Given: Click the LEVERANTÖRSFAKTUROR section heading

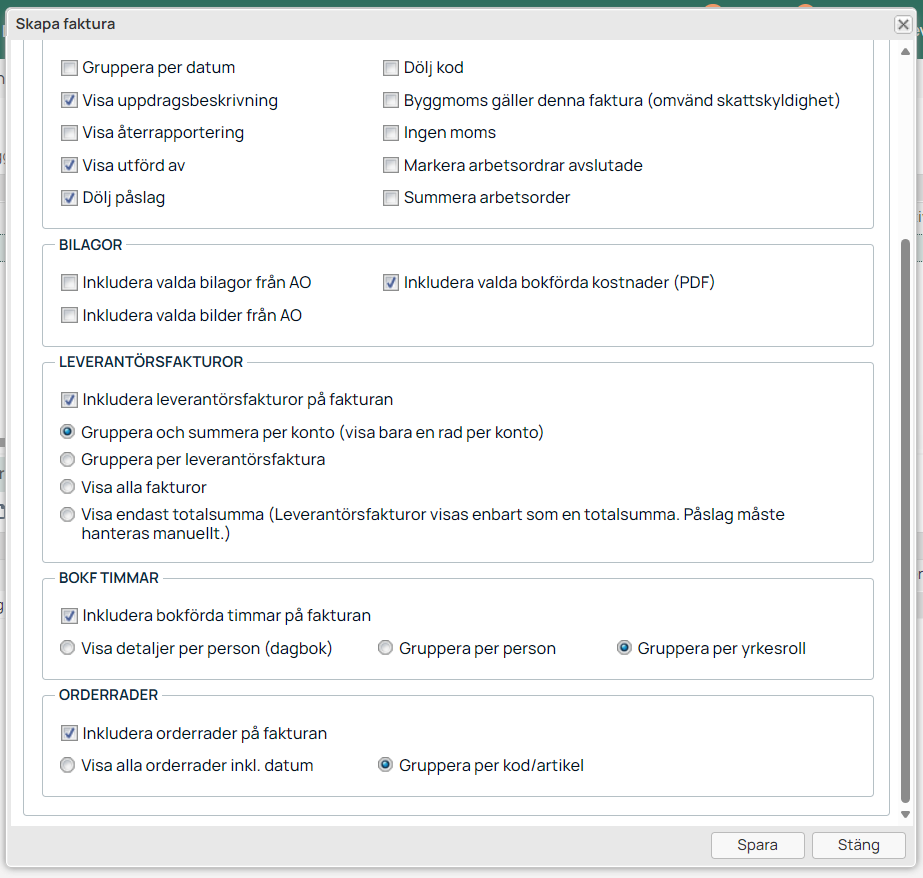Looking at the screenshot, I should [x=151, y=362].
